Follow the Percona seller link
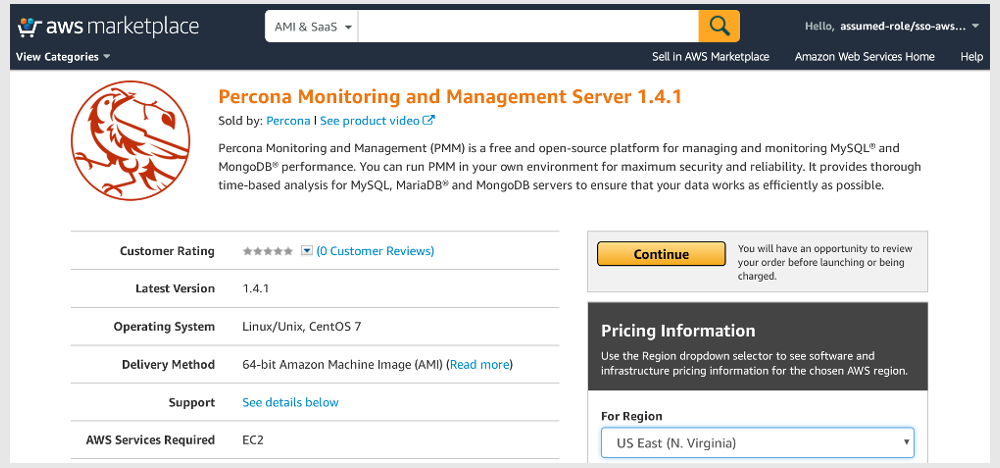Viewport: 1000px width, 468px height. pos(288,121)
